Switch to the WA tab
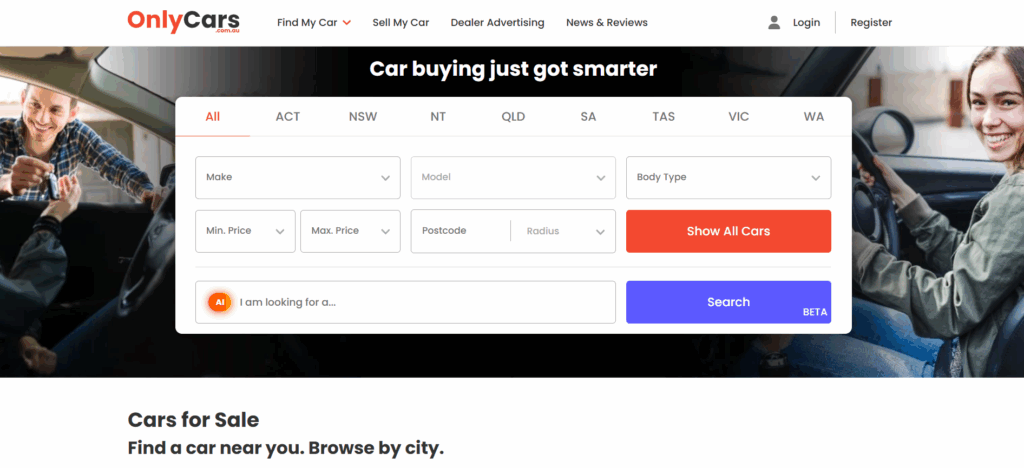The width and height of the screenshot is (1024, 468). pyautogui.click(x=814, y=117)
